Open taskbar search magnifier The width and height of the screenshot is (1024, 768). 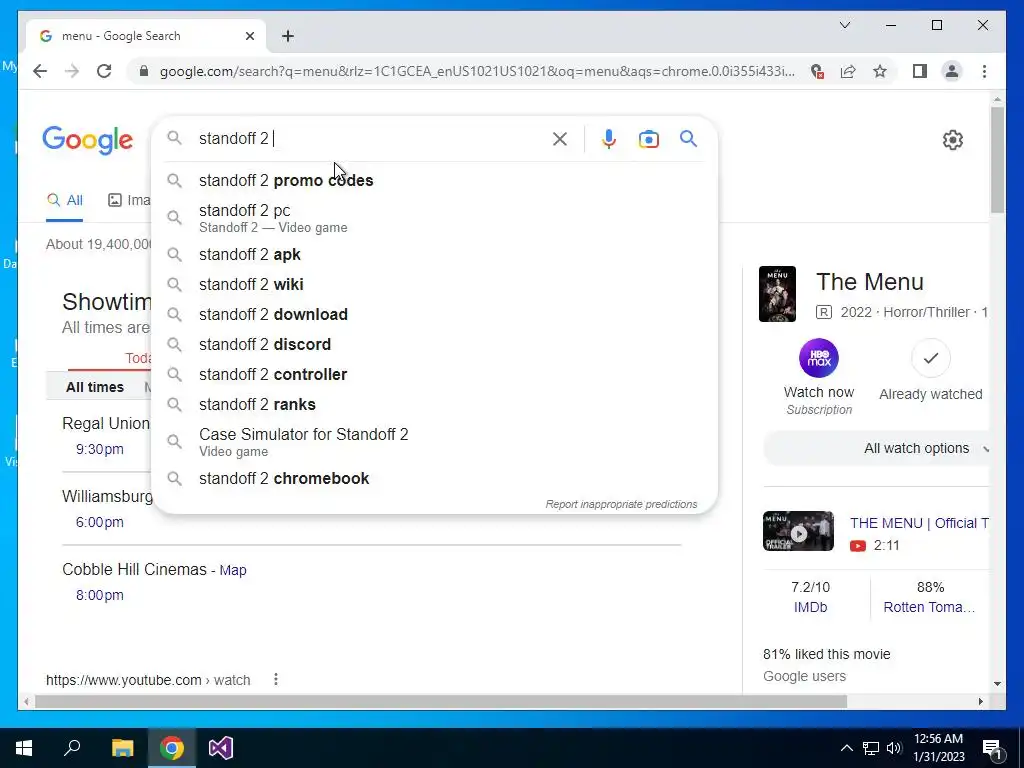[x=72, y=748]
